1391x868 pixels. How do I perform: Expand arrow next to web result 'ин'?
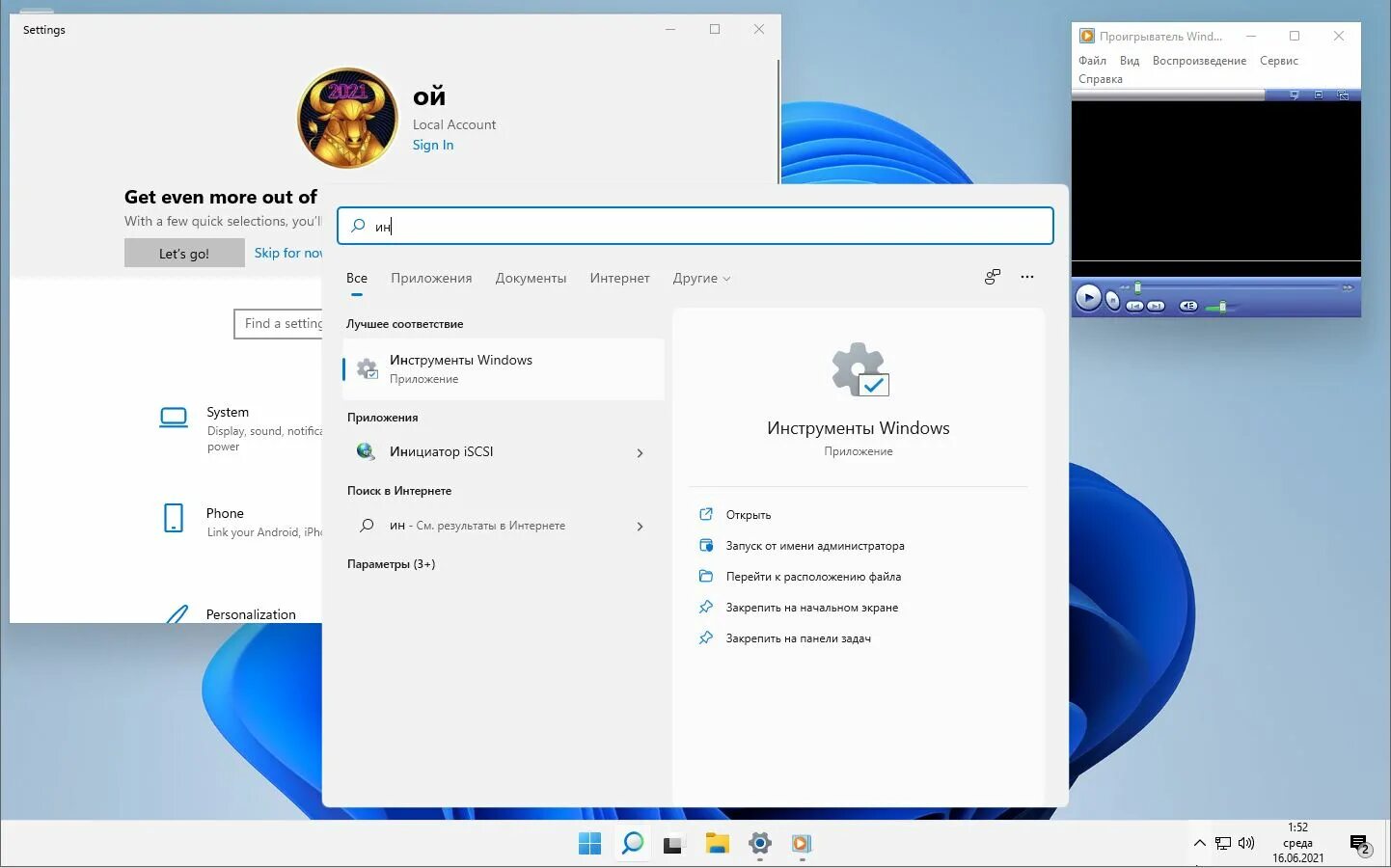point(640,526)
